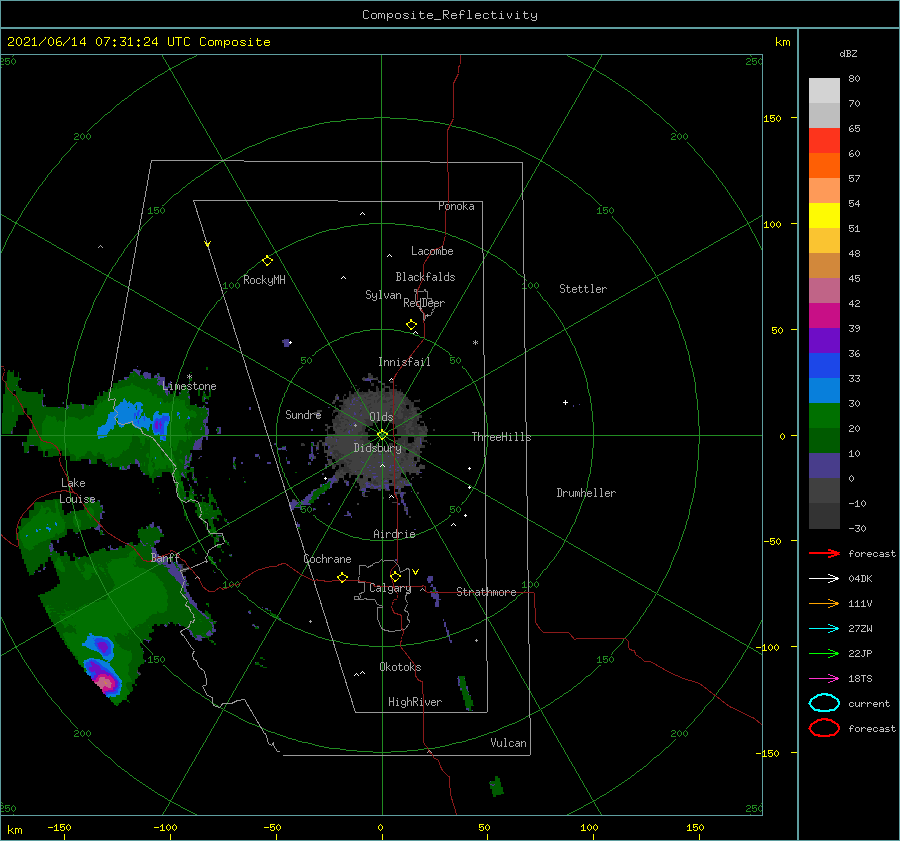The image size is (900, 841).
Task: Select the Innisfail town label
Action: click(404, 362)
